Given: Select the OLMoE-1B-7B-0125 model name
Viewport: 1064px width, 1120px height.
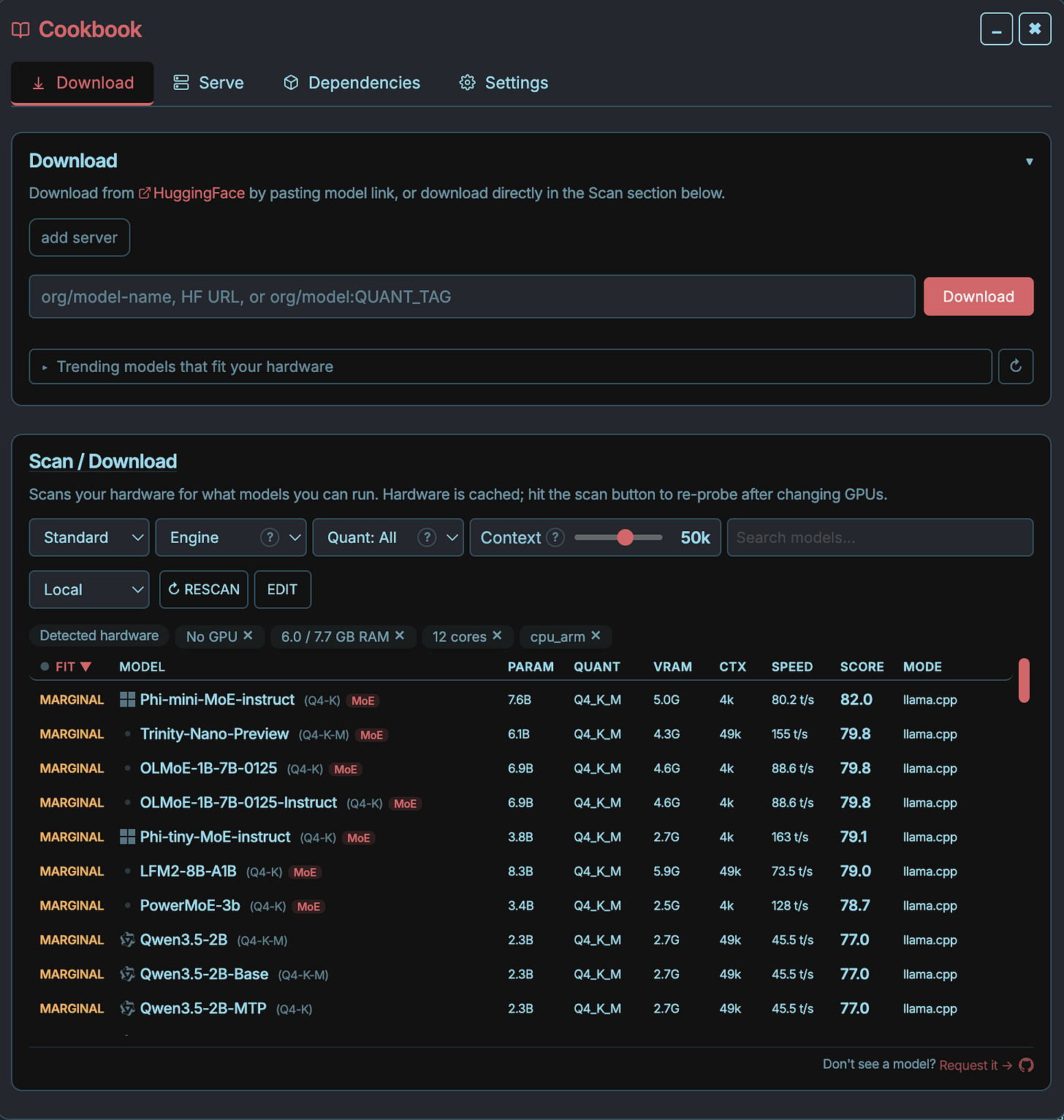Looking at the screenshot, I should (x=208, y=769).
